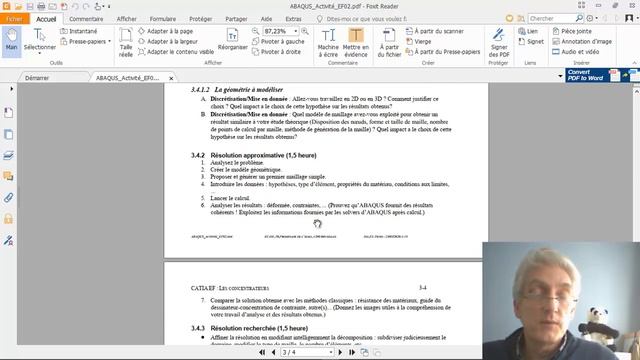Zoom in with the plus magnifier
Image resolution: width=640 pixels, height=360 pixels.
[304, 31]
